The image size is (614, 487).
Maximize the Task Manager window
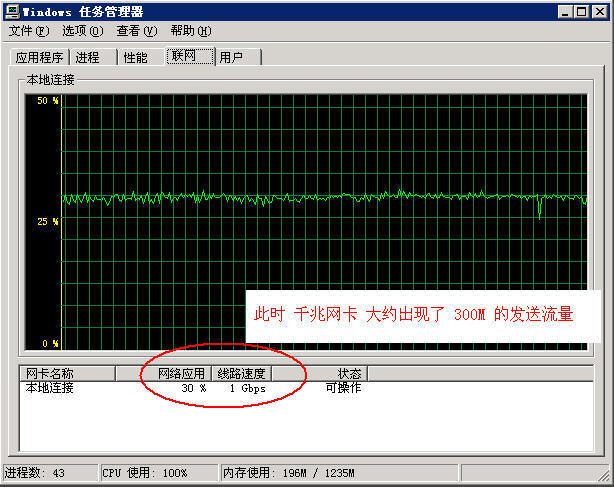[x=581, y=12]
